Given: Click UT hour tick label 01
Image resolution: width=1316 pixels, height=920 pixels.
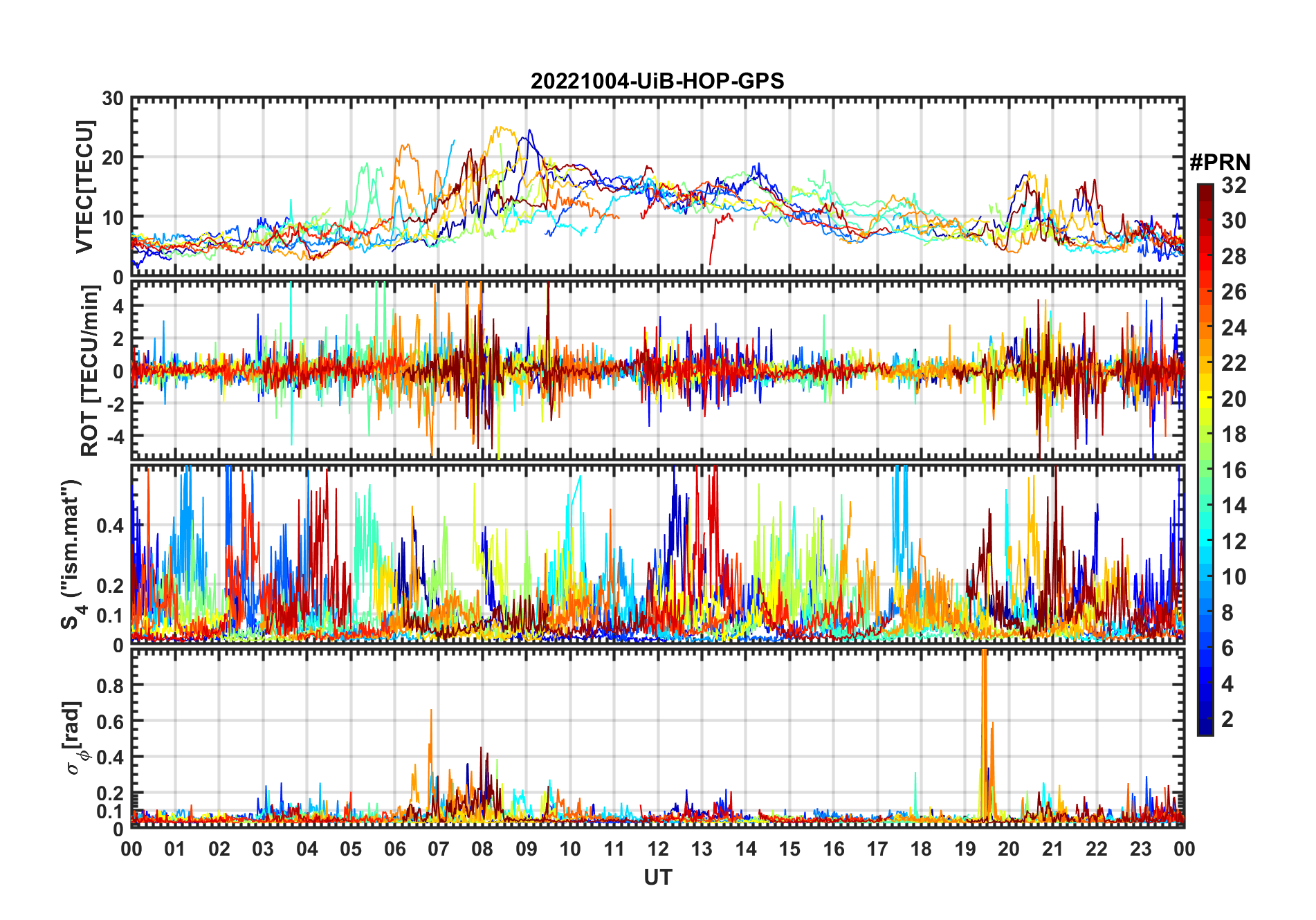Looking at the screenshot, I should 175,849.
